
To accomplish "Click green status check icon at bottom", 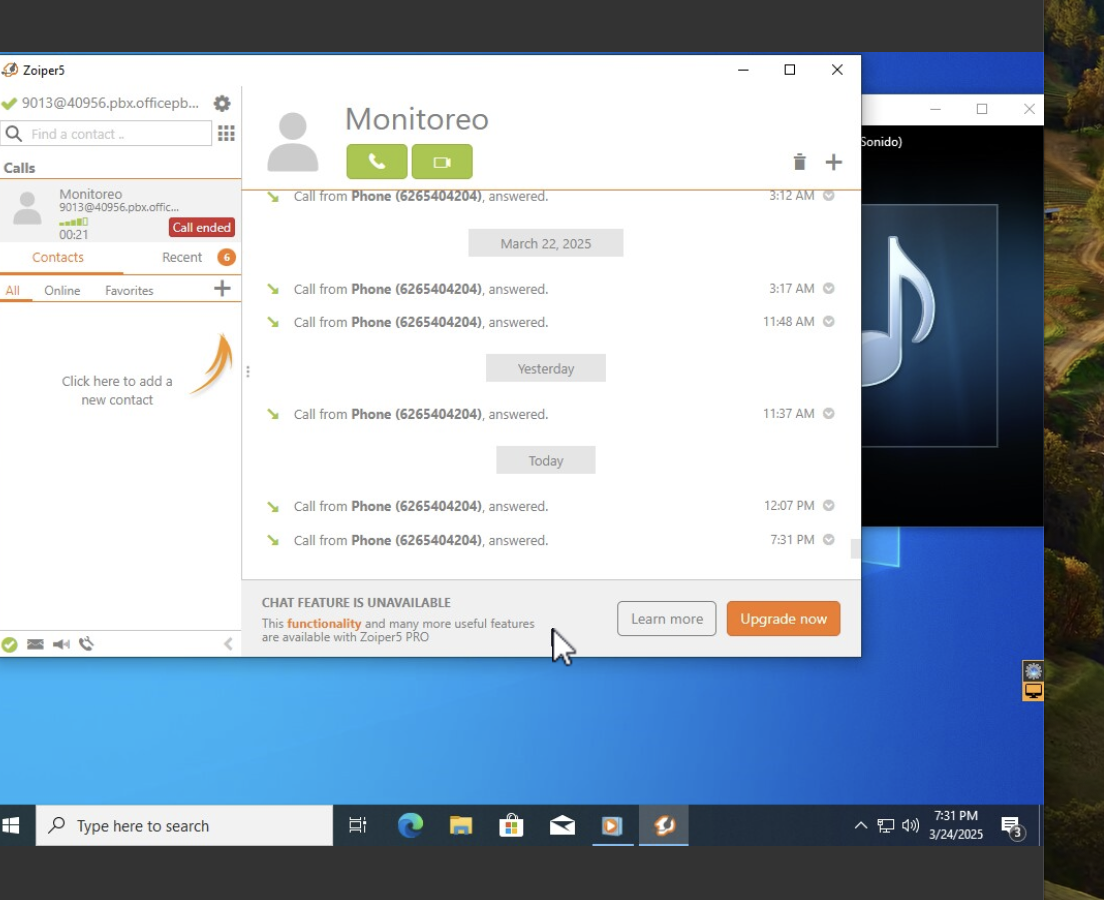I will (x=9, y=644).
